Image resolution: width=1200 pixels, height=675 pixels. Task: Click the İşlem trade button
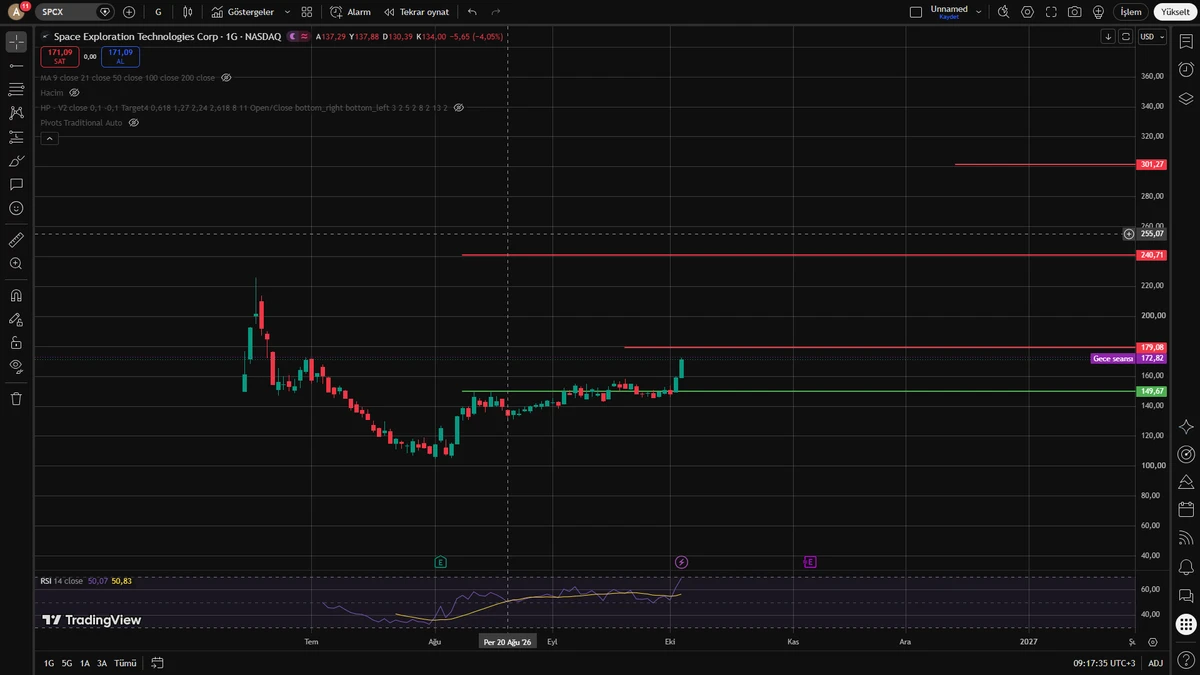1130,12
